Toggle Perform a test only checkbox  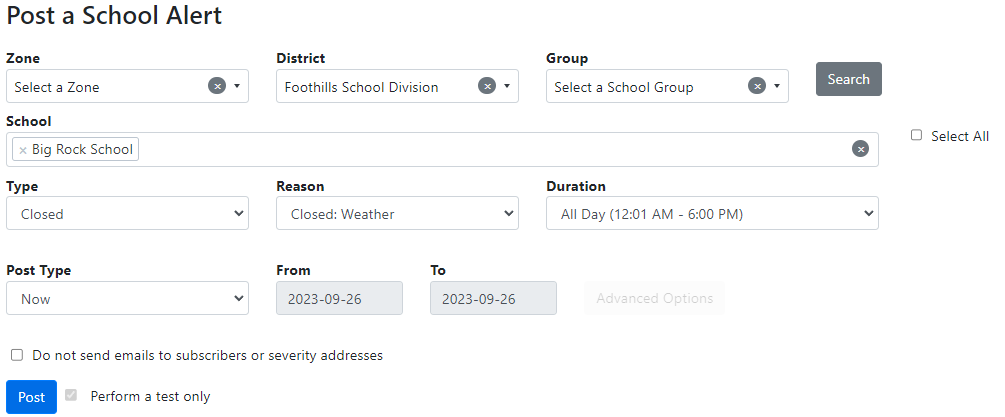[x=71, y=396]
